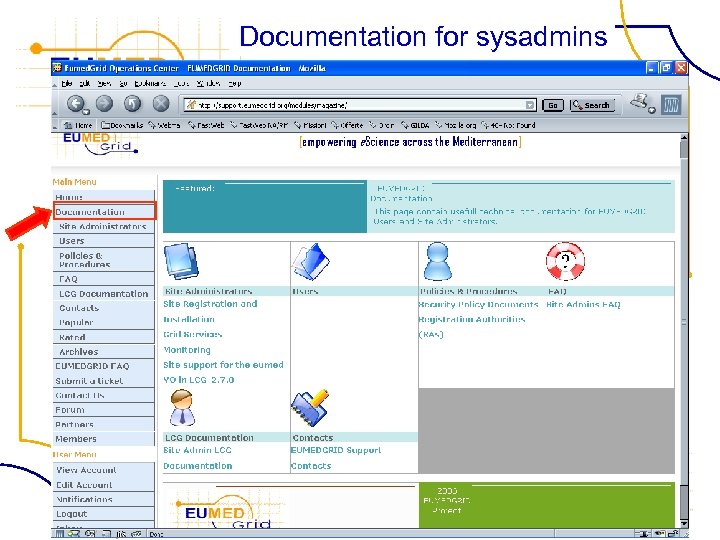Screen dimensions: 720x540
Task: Select Documentation in the Main Menu sidebar
Action: tap(105, 212)
